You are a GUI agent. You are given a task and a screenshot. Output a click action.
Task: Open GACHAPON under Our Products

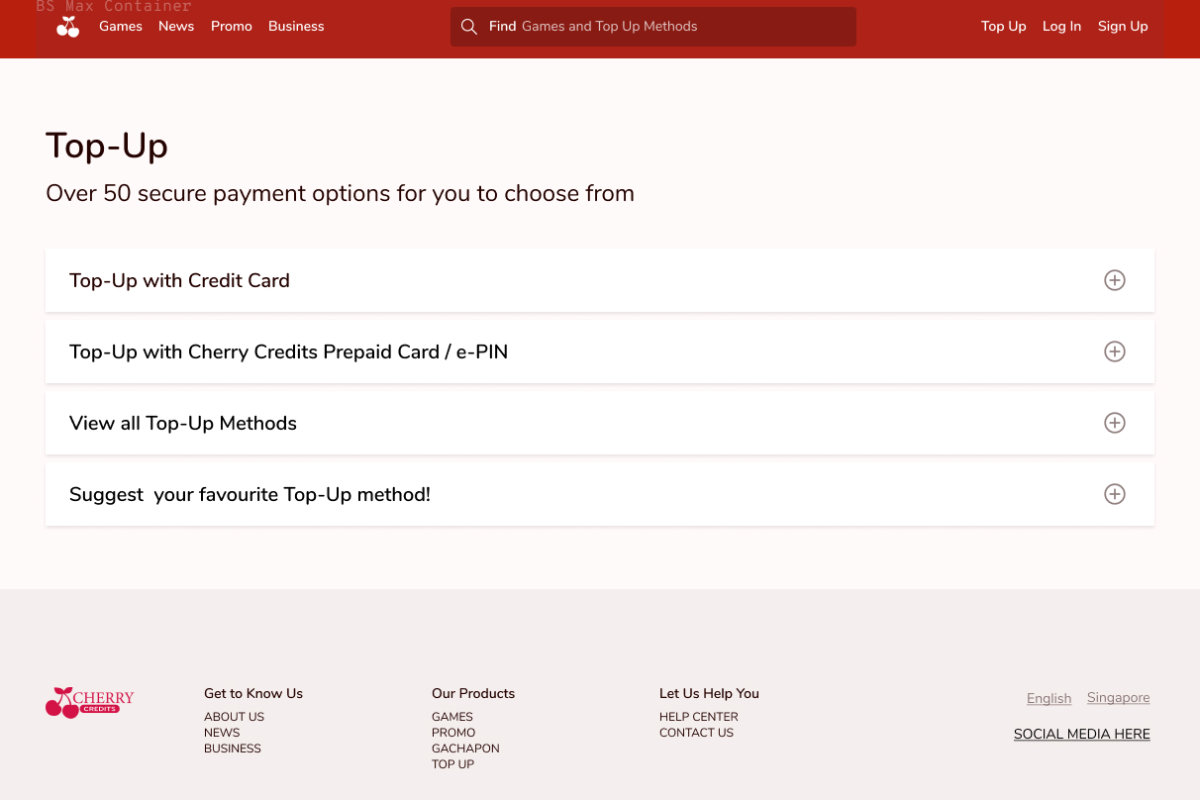click(465, 748)
